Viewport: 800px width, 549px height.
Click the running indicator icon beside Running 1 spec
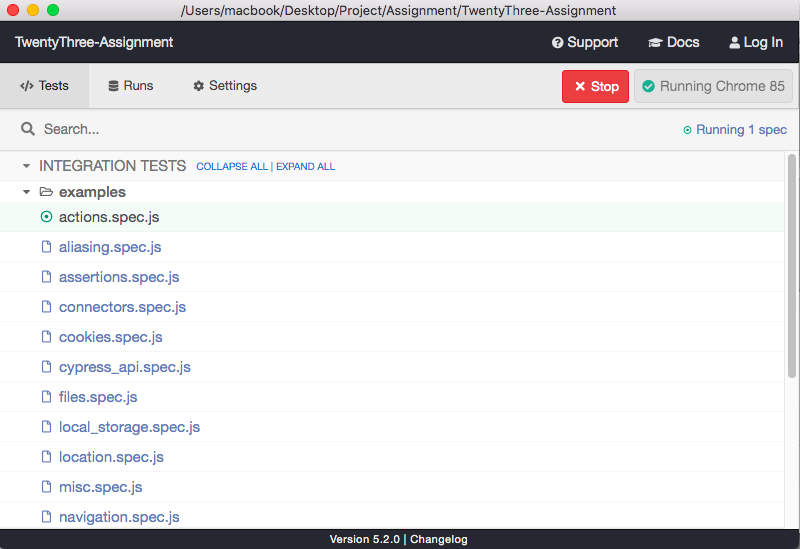(x=687, y=130)
